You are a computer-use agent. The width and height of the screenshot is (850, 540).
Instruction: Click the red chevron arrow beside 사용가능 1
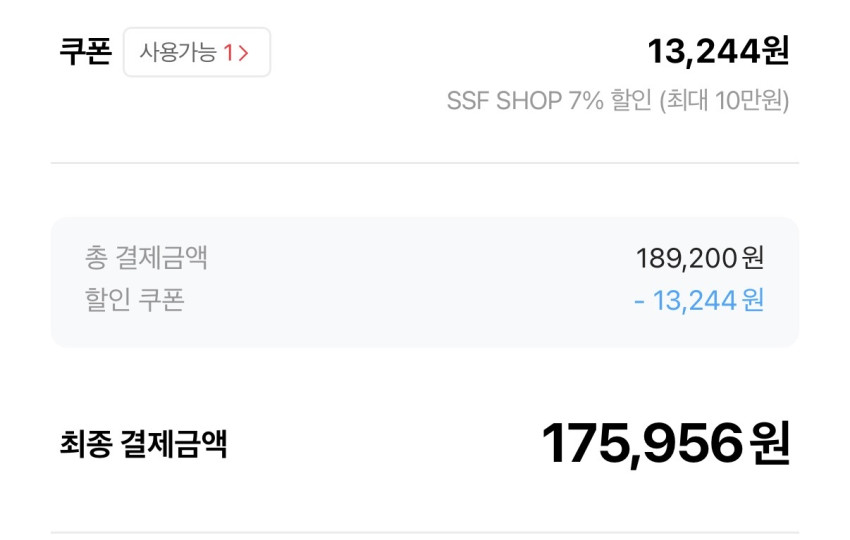[243, 53]
